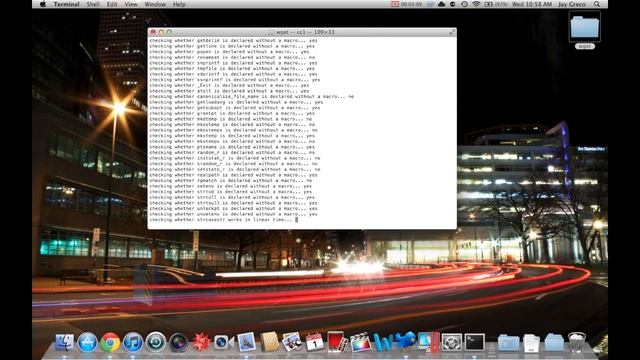Open the View menu
Image resolution: width=640 pixels, height=360 pixels.
pos(131,4)
